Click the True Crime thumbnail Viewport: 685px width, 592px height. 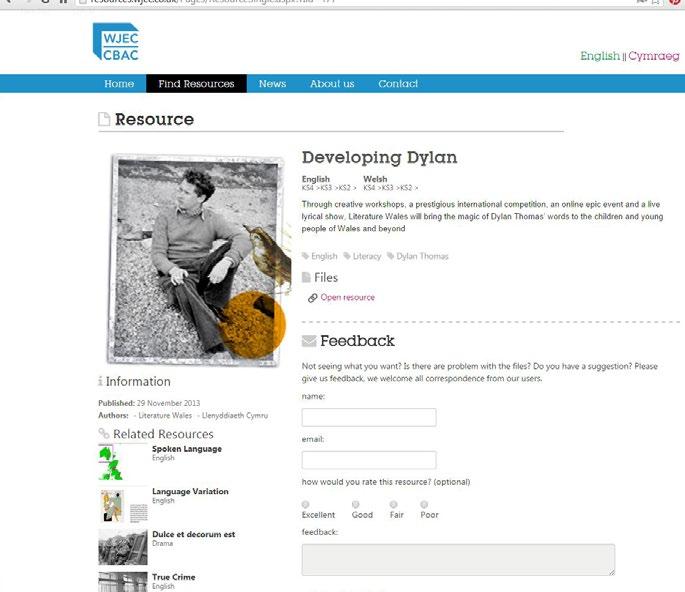click(x=123, y=582)
